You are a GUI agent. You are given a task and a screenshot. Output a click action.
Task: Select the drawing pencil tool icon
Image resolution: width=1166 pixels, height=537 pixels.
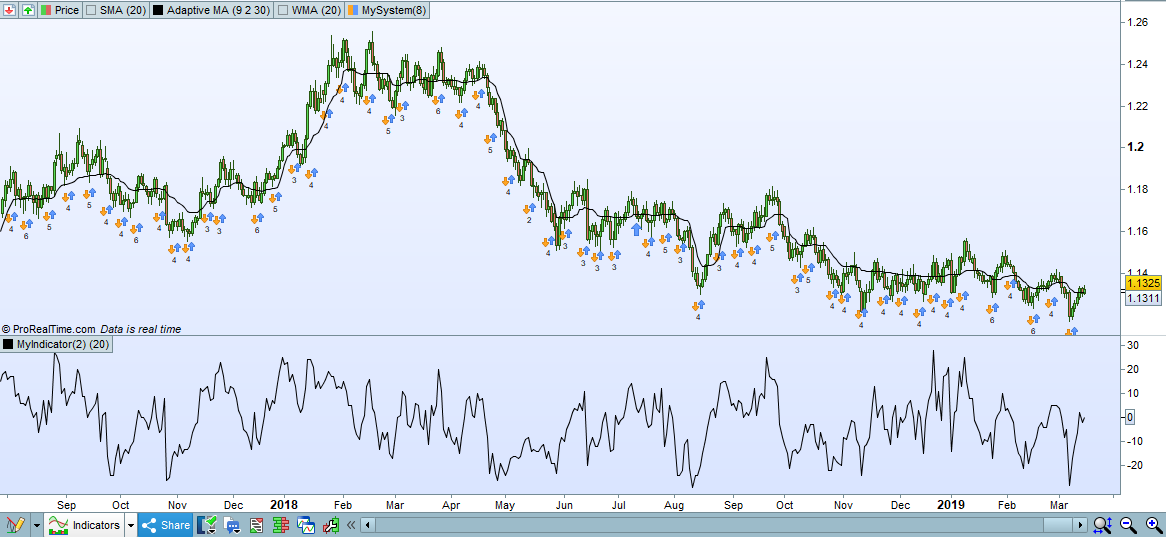[15, 525]
